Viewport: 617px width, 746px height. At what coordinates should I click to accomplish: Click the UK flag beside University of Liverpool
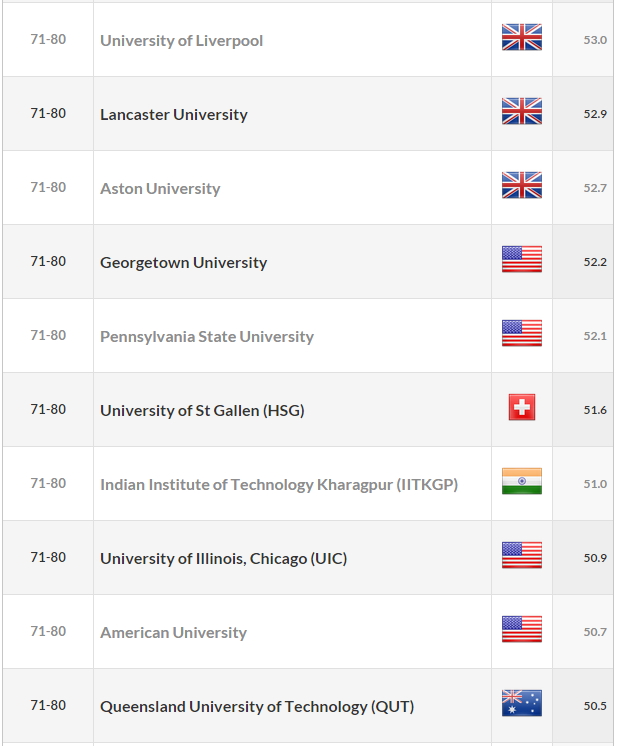coord(521,37)
